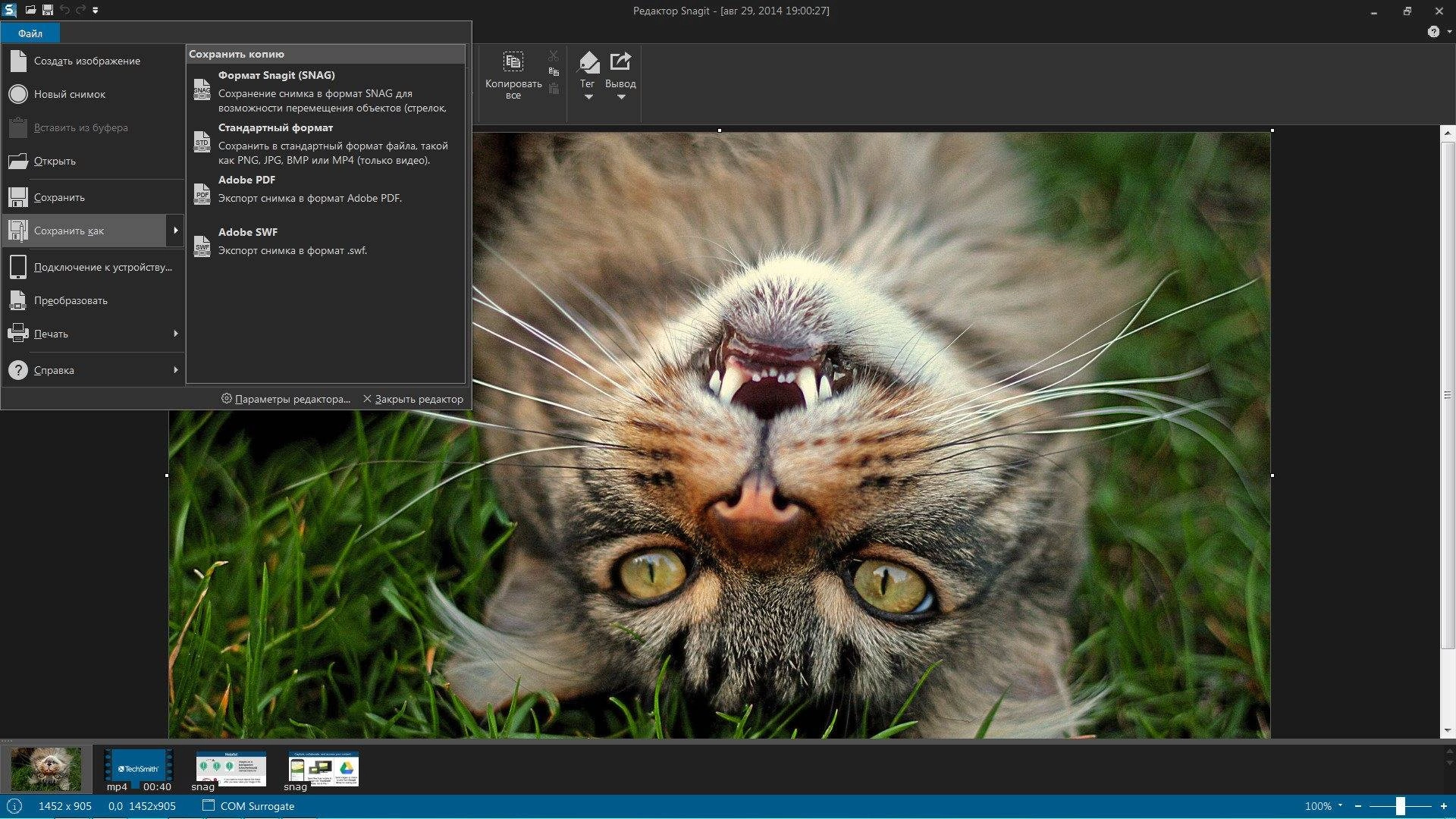
Task: Open Подключение к устройству
Action: [x=93, y=267]
